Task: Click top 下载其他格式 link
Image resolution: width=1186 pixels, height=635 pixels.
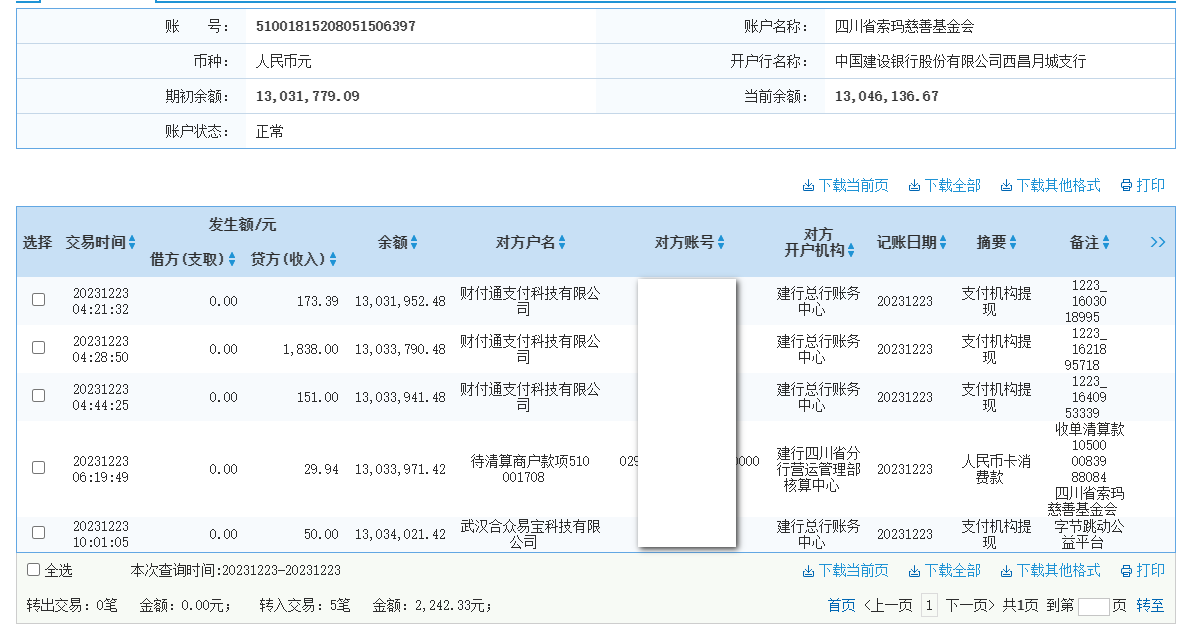Action: coord(1050,185)
